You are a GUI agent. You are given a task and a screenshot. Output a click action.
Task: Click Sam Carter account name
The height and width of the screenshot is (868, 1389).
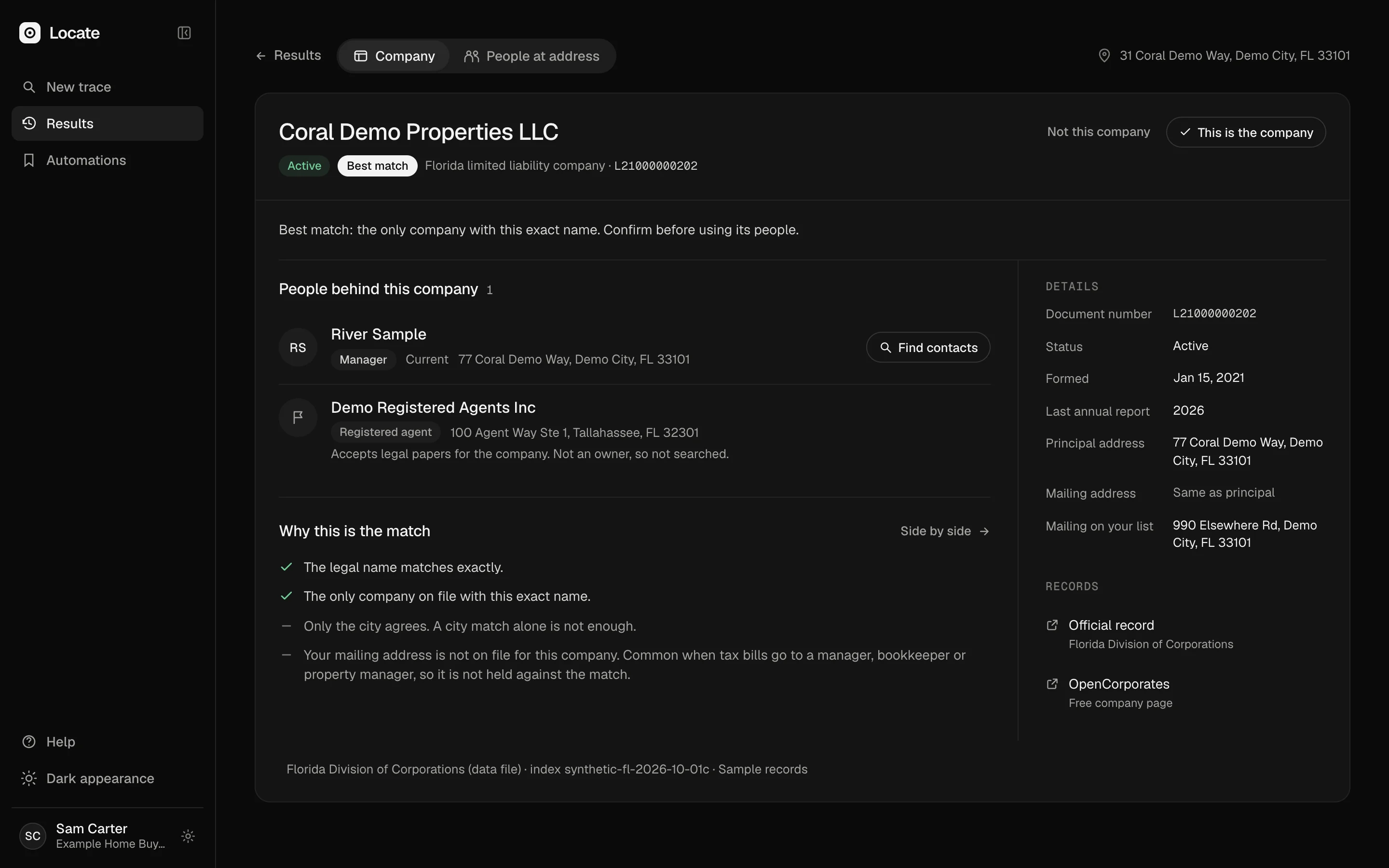coord(92,828)
